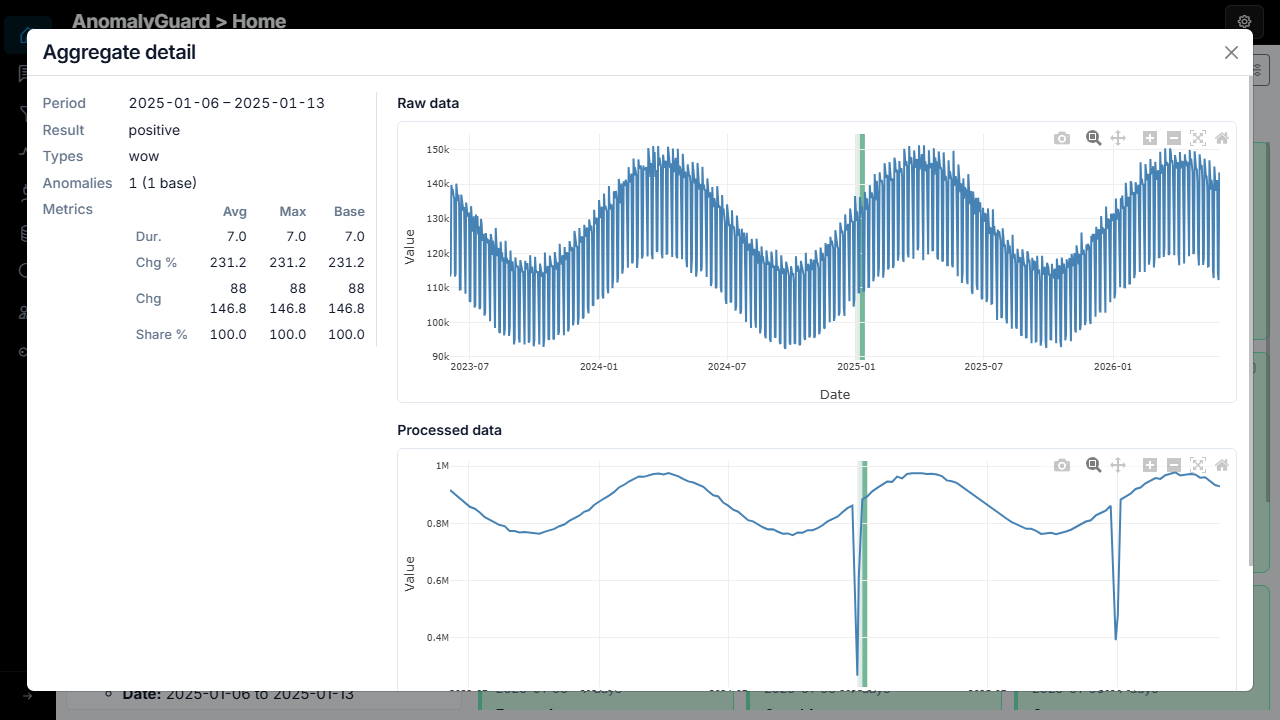The height and width of the screenshot is (720, 1280).
Task: Click the Anomalies value '1 (1 base)'
Action: (163, 183)
